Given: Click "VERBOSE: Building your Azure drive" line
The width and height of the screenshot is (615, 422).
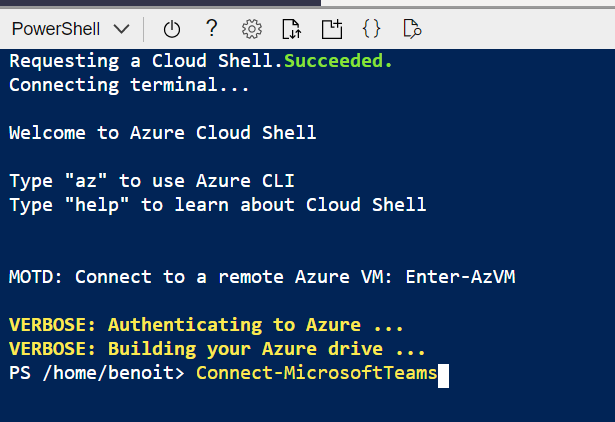Looking at the screenshot, I should 217,350.
